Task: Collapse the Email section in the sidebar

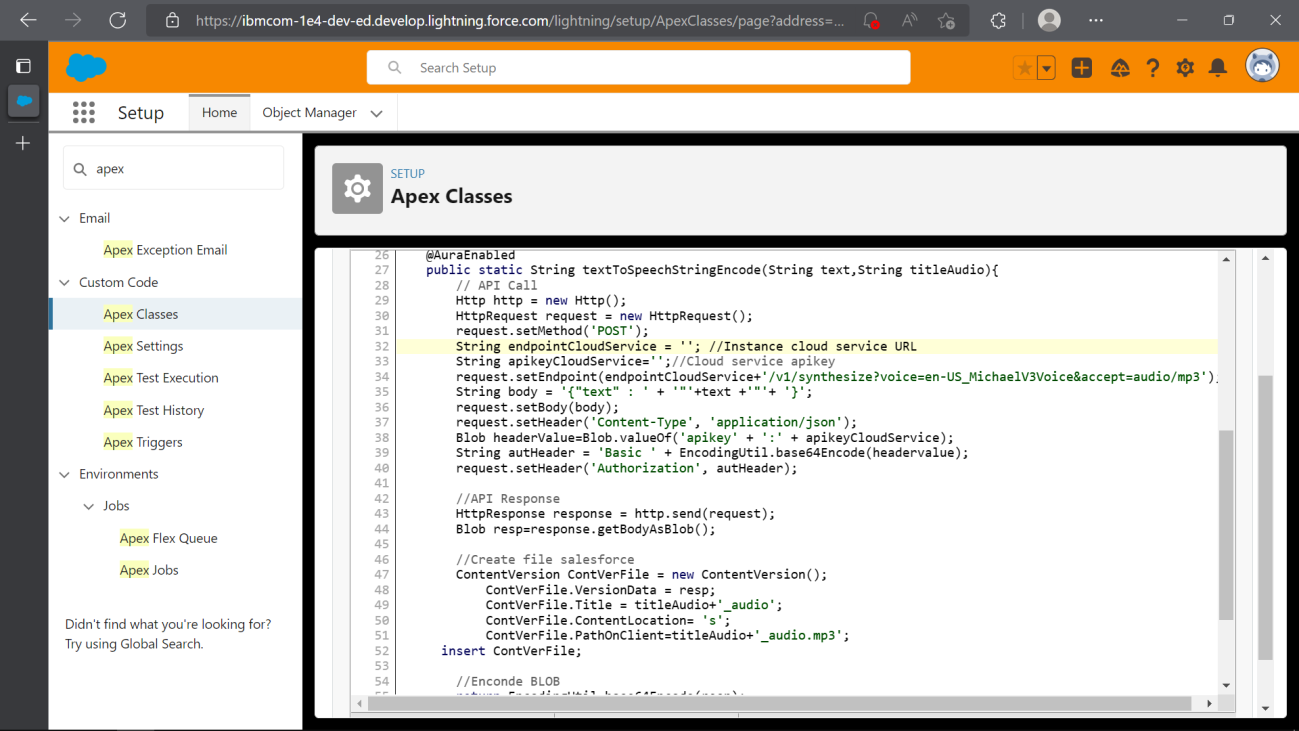Action: click(x=64, y=217)
